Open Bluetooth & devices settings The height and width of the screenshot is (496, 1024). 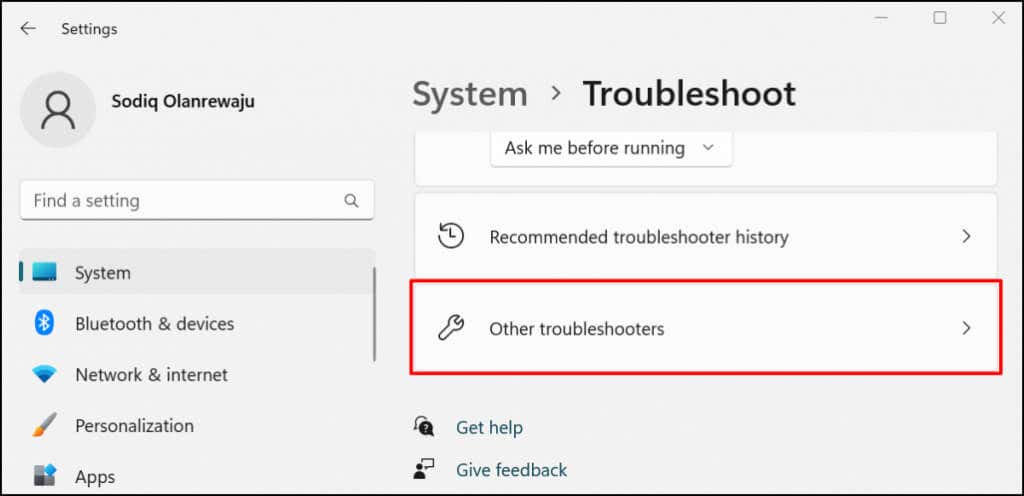tap(197, 323)
